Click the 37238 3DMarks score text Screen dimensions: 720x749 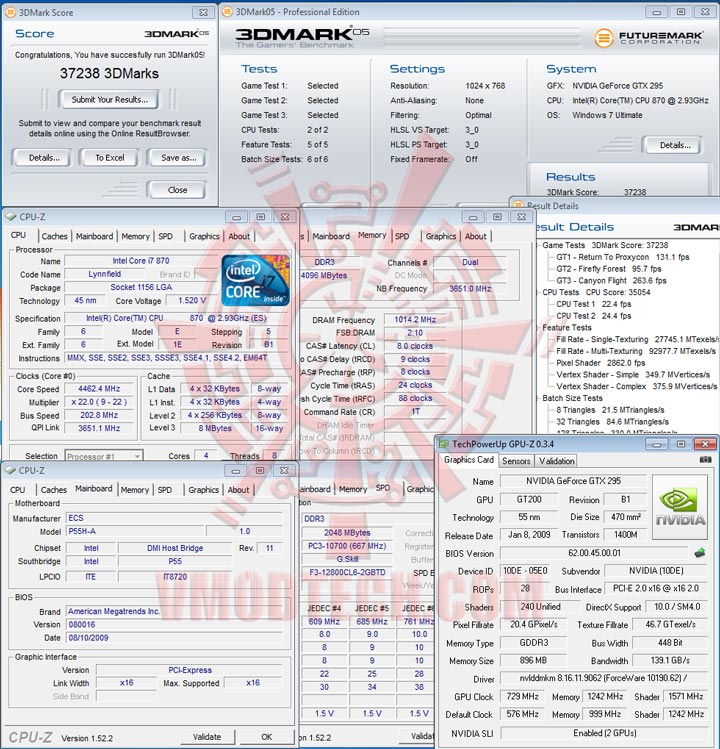(x=109, y=73)
